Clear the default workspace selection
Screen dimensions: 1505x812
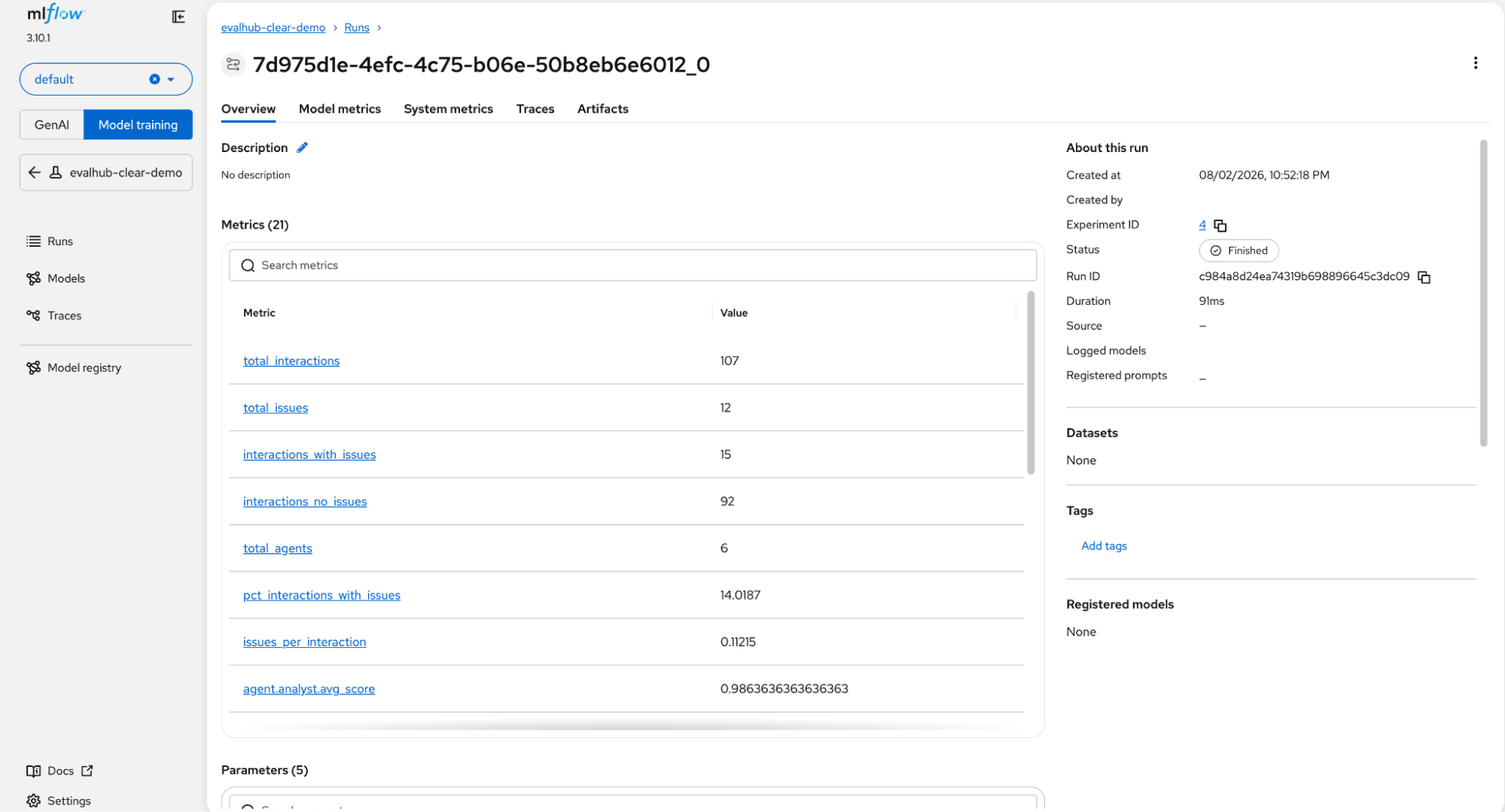(x=154, y=79)
